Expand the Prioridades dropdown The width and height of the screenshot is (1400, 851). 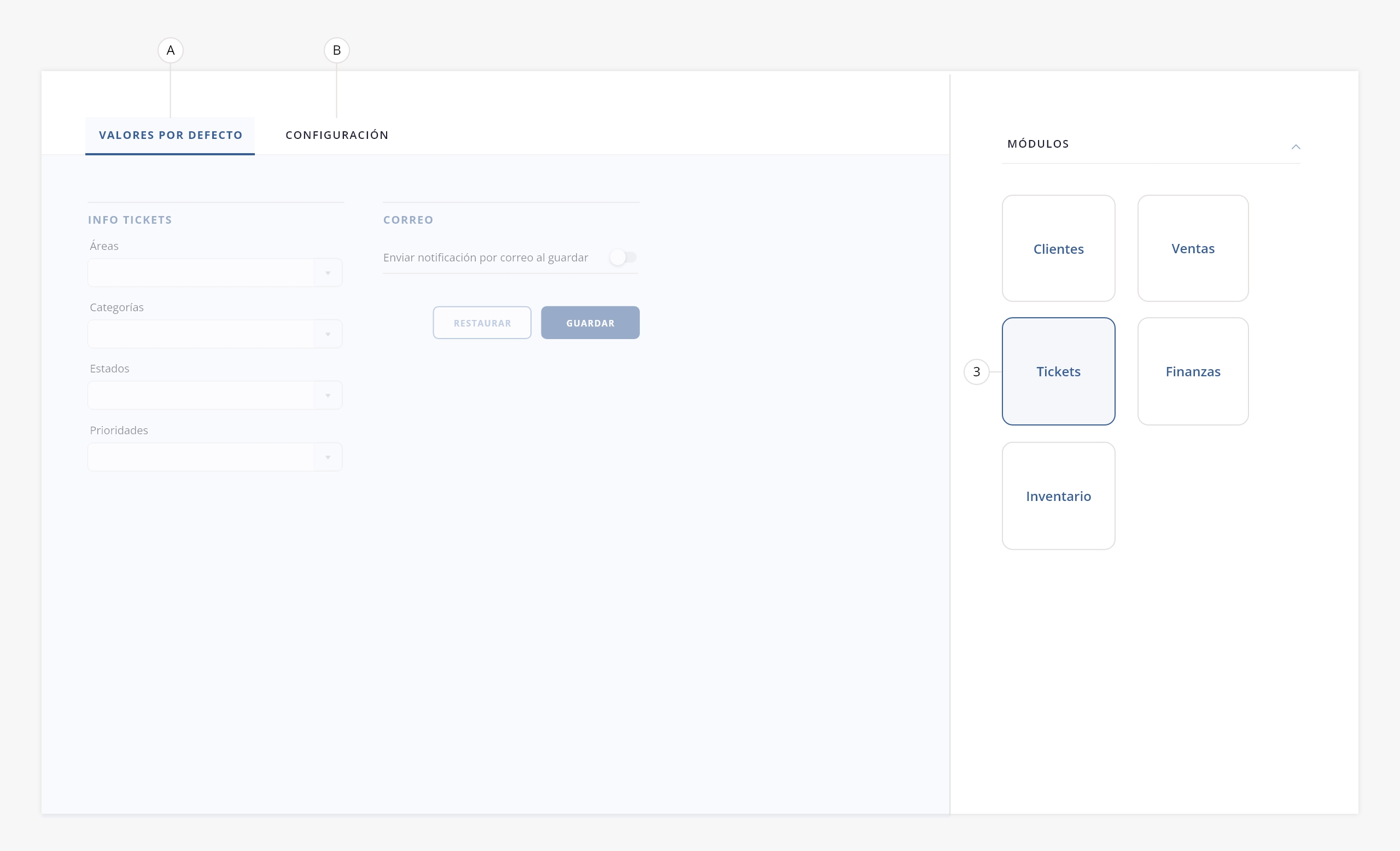pyautogui.click(x=328, y=457)
